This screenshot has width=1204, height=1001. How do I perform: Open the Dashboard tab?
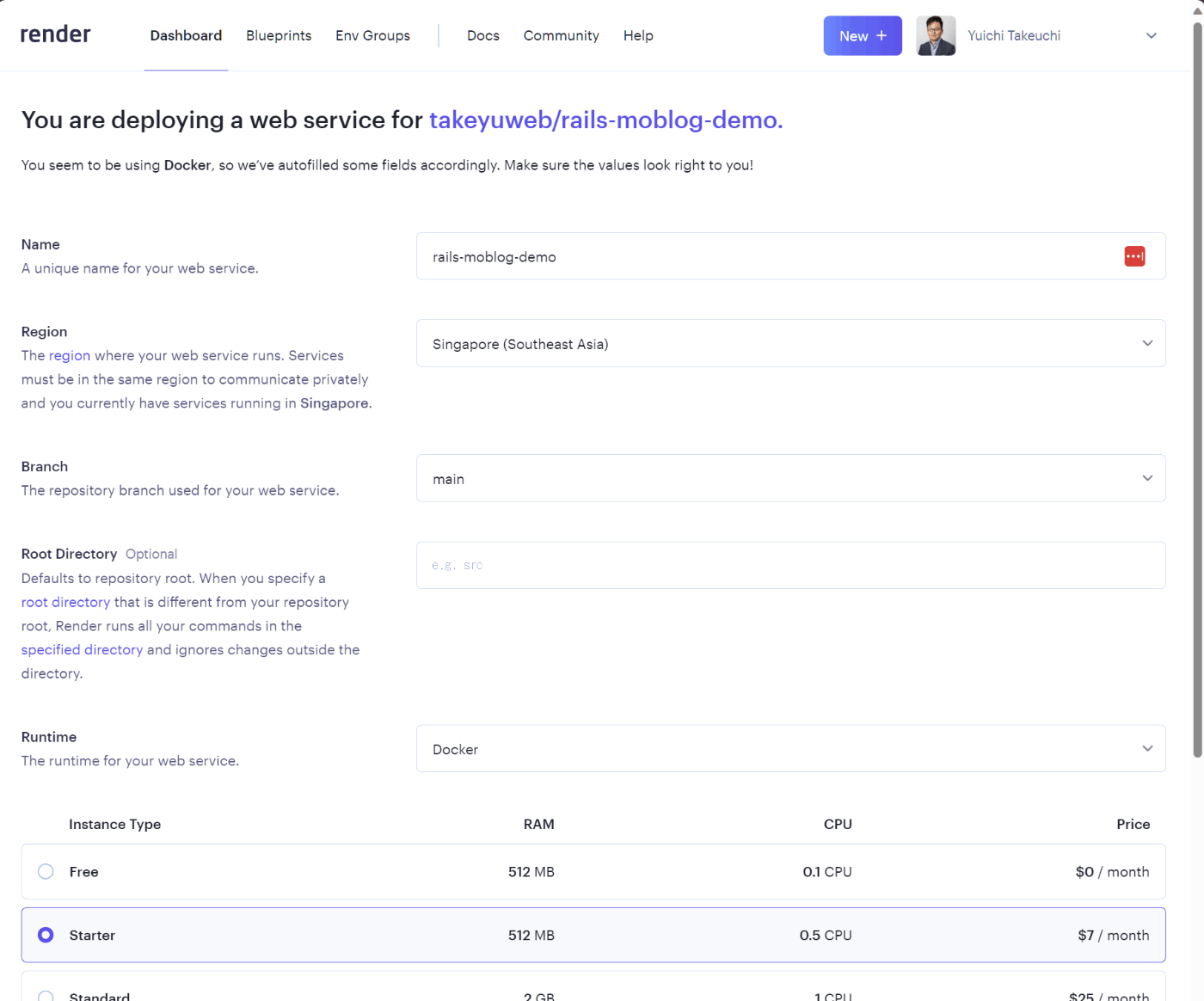pos(186,36)
